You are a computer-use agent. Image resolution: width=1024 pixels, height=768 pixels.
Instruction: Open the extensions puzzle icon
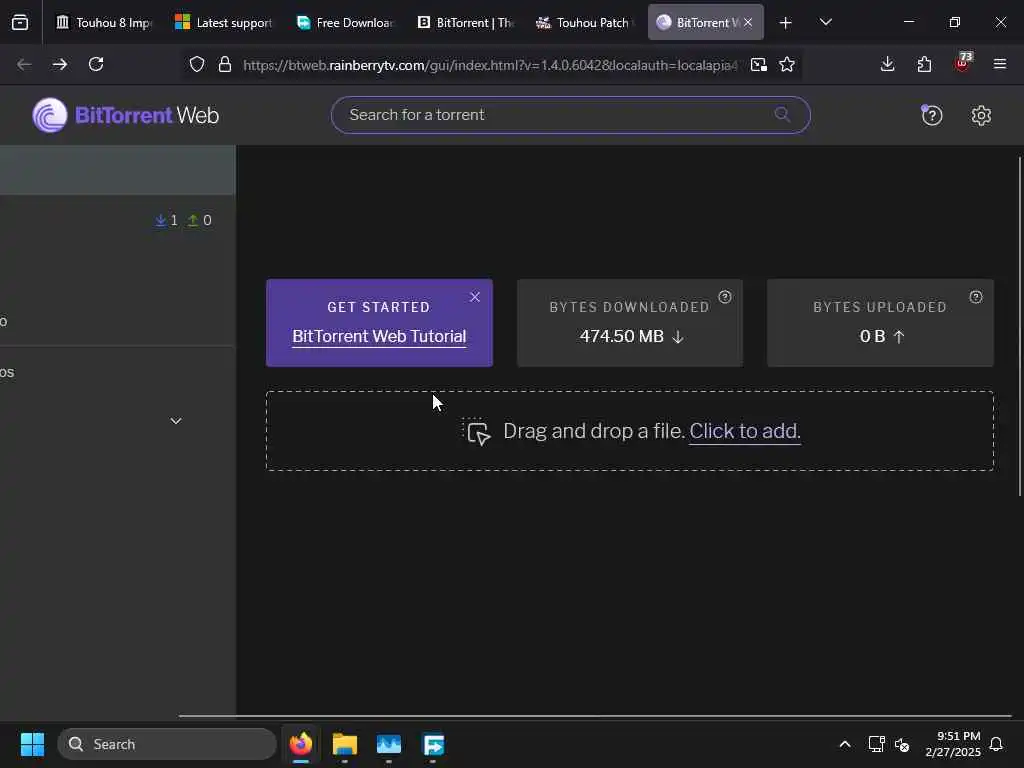[x=924, y=64]
